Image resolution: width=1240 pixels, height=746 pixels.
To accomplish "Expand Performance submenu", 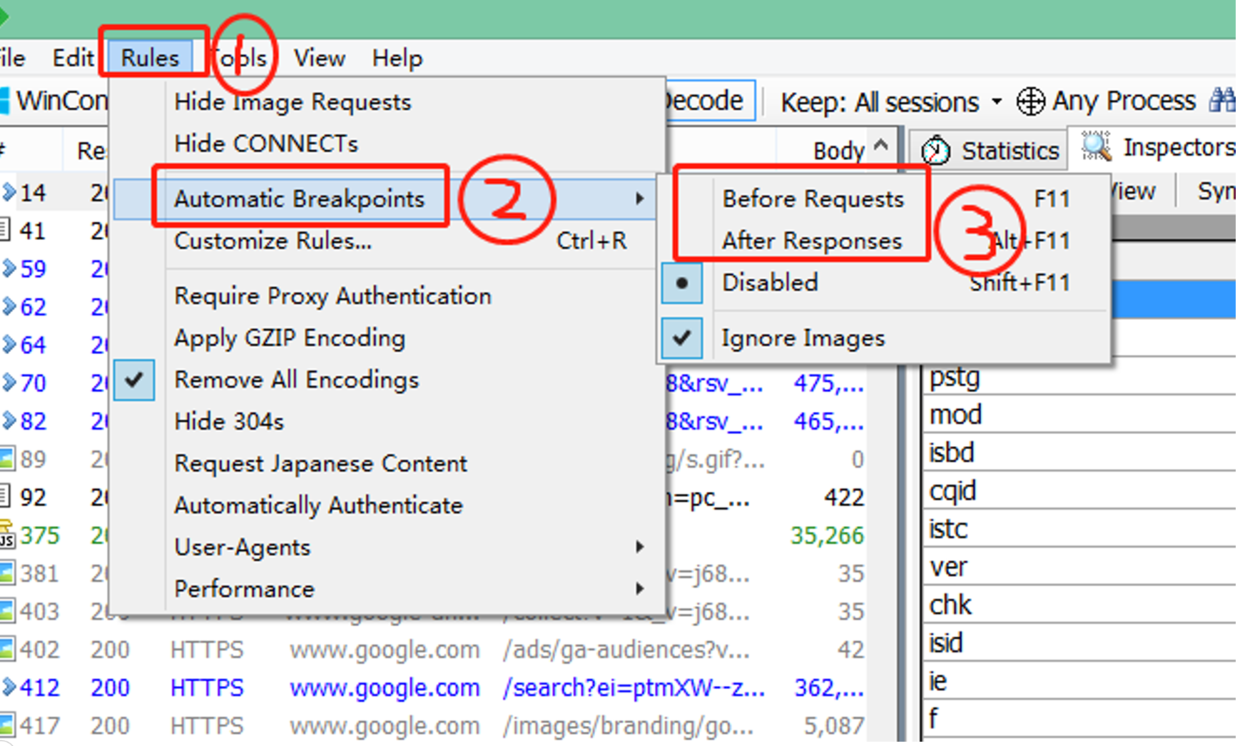I will click(387, 589).
